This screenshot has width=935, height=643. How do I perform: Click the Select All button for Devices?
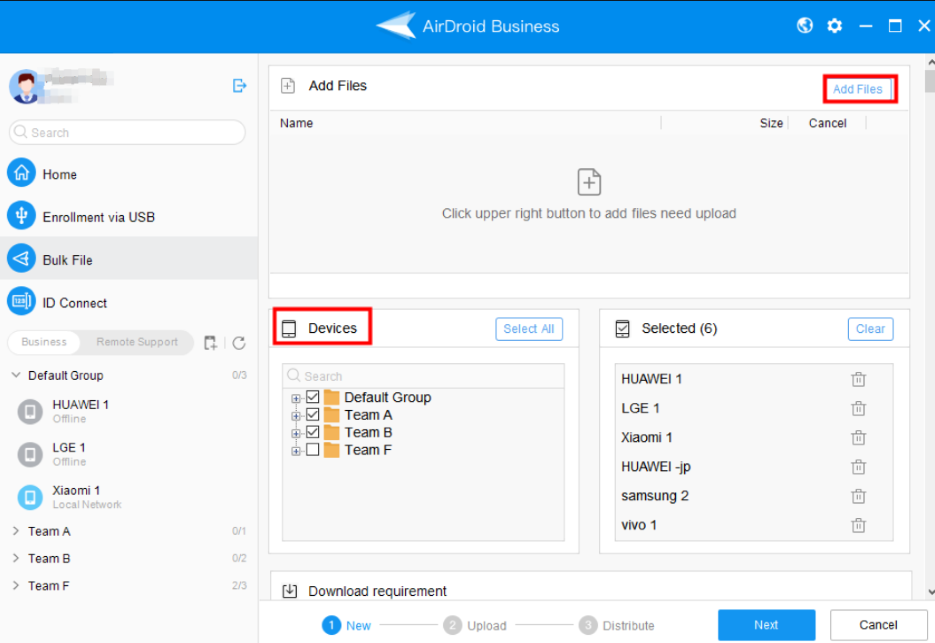point(529,328)
